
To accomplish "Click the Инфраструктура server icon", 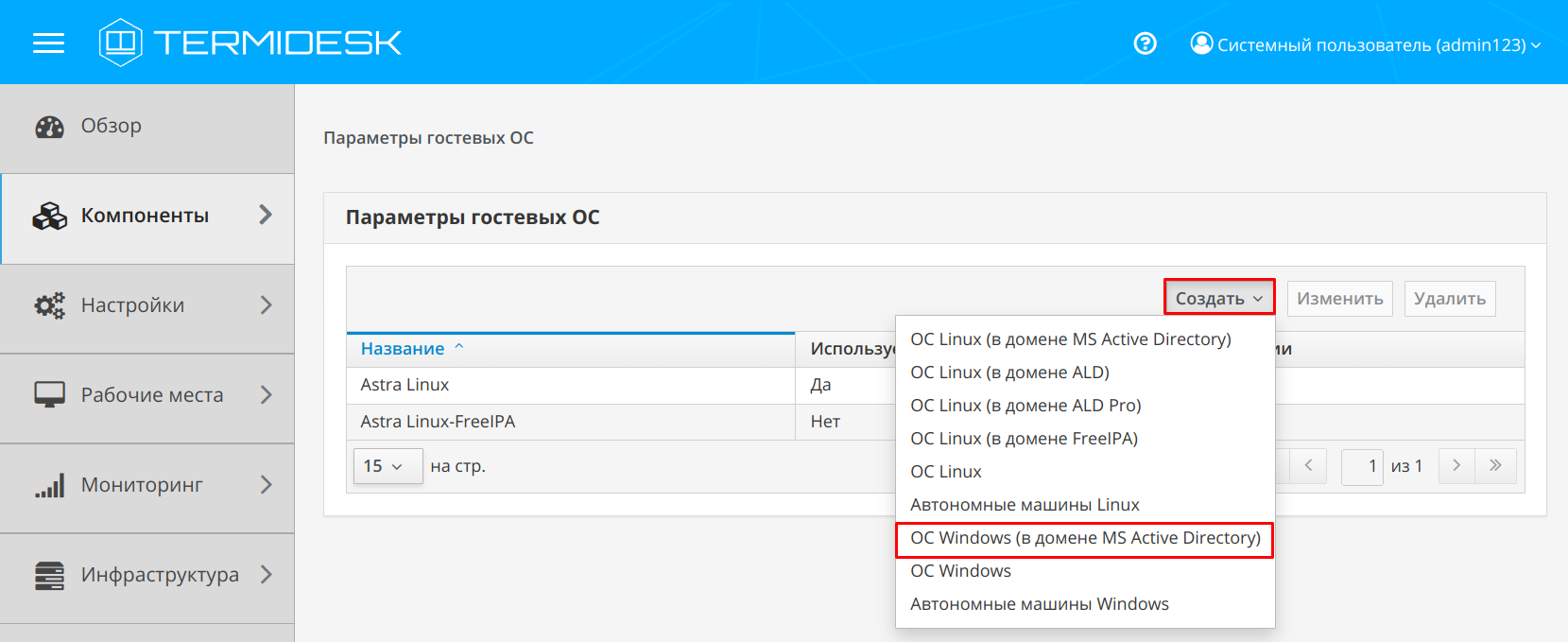I will pos(49,575).
